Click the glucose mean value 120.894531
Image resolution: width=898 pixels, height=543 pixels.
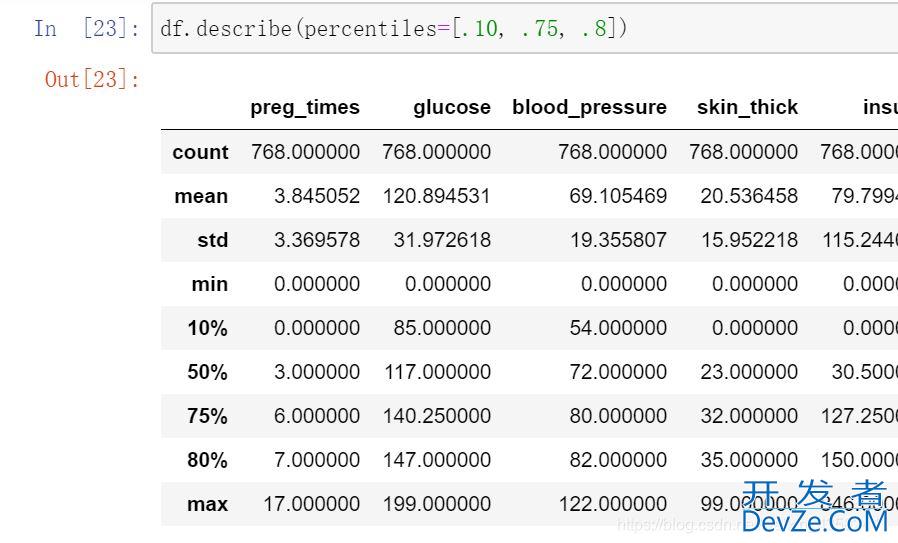click(436, 196)
